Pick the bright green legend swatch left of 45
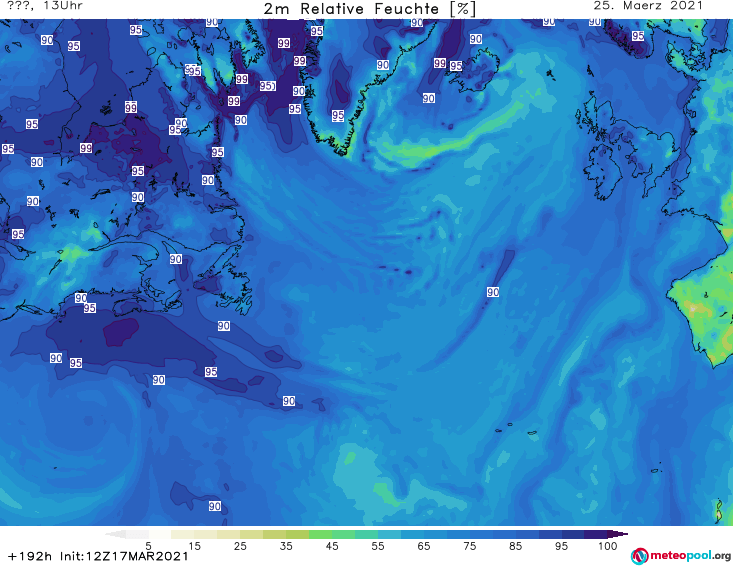Image resolution: width=733 pixels, height=566 pixels. pos(320,534)
